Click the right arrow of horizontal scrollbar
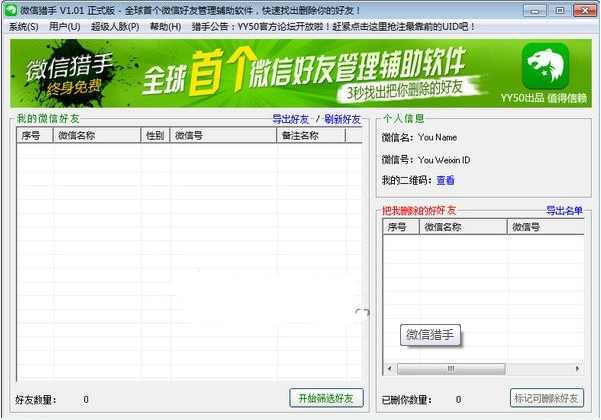The height and width of the screenshot is (420, 601). [578, 369]
